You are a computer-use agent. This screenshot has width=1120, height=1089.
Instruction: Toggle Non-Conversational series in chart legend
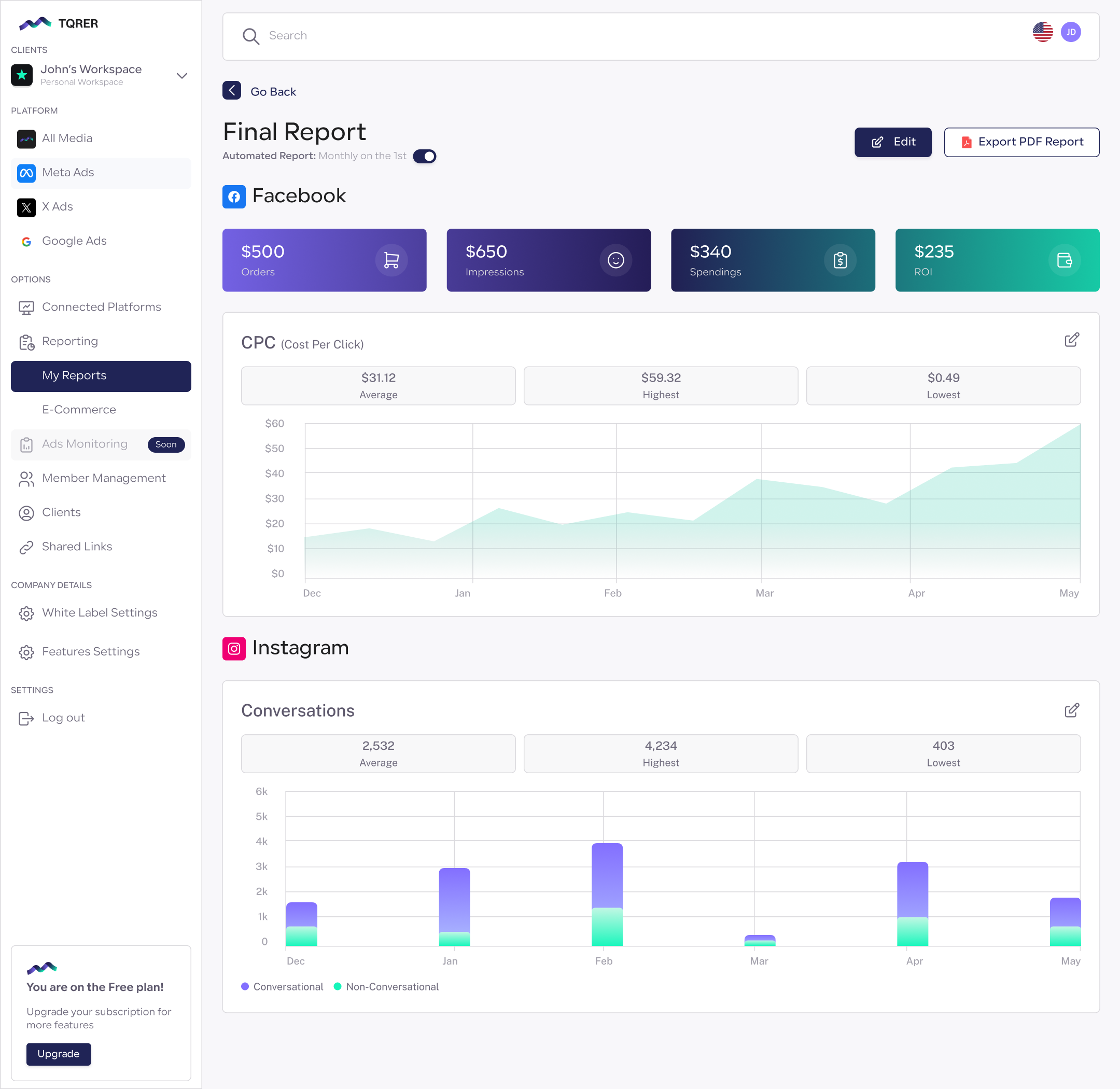[386, 987]
